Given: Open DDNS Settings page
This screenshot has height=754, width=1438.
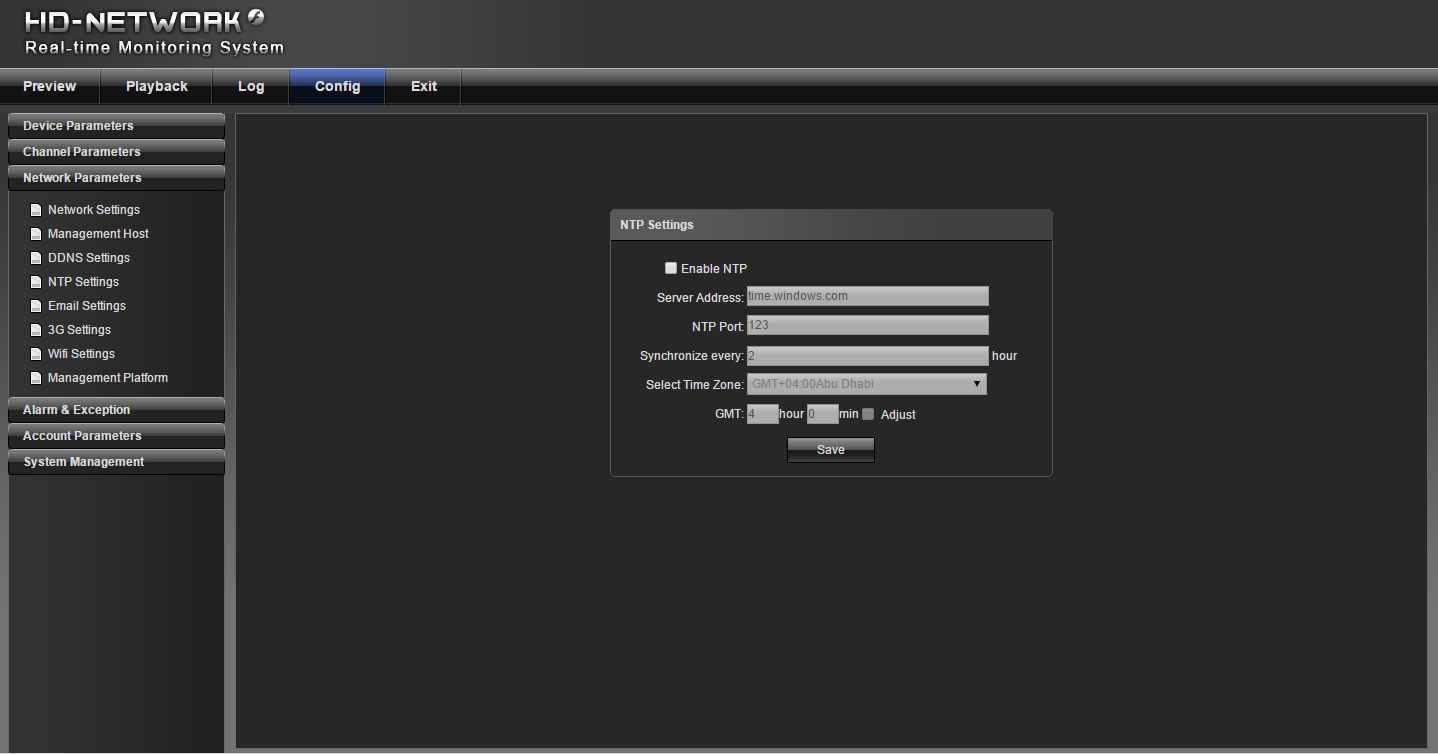Looking at the screenshot, I should (89, 258).
